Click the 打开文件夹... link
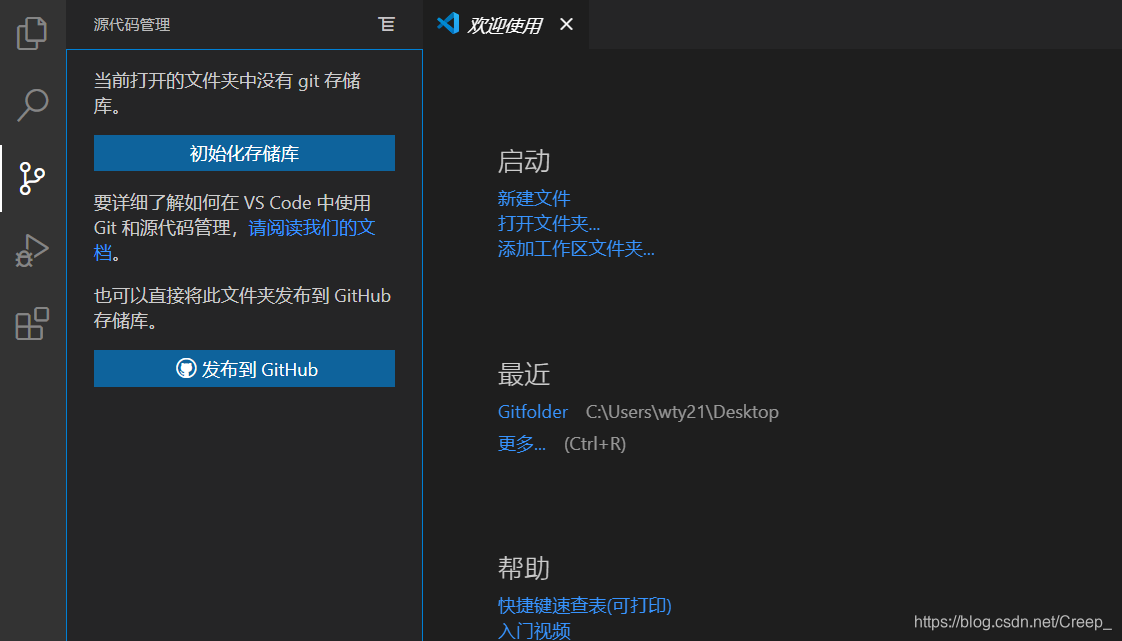Viewport: 1122px width, 641px height. tap(549, 223)
